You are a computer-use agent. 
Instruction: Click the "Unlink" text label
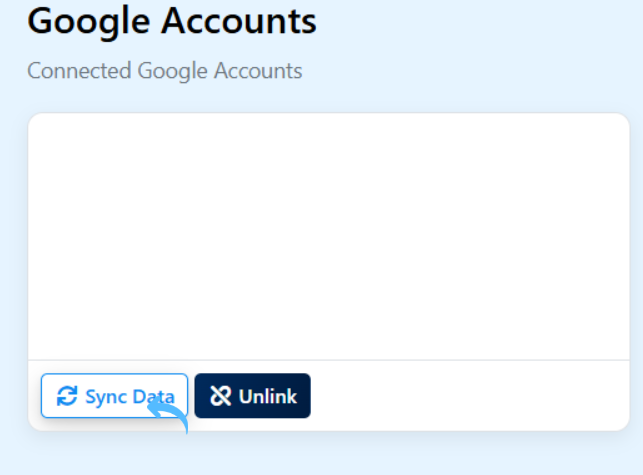(x=267, y=397)
